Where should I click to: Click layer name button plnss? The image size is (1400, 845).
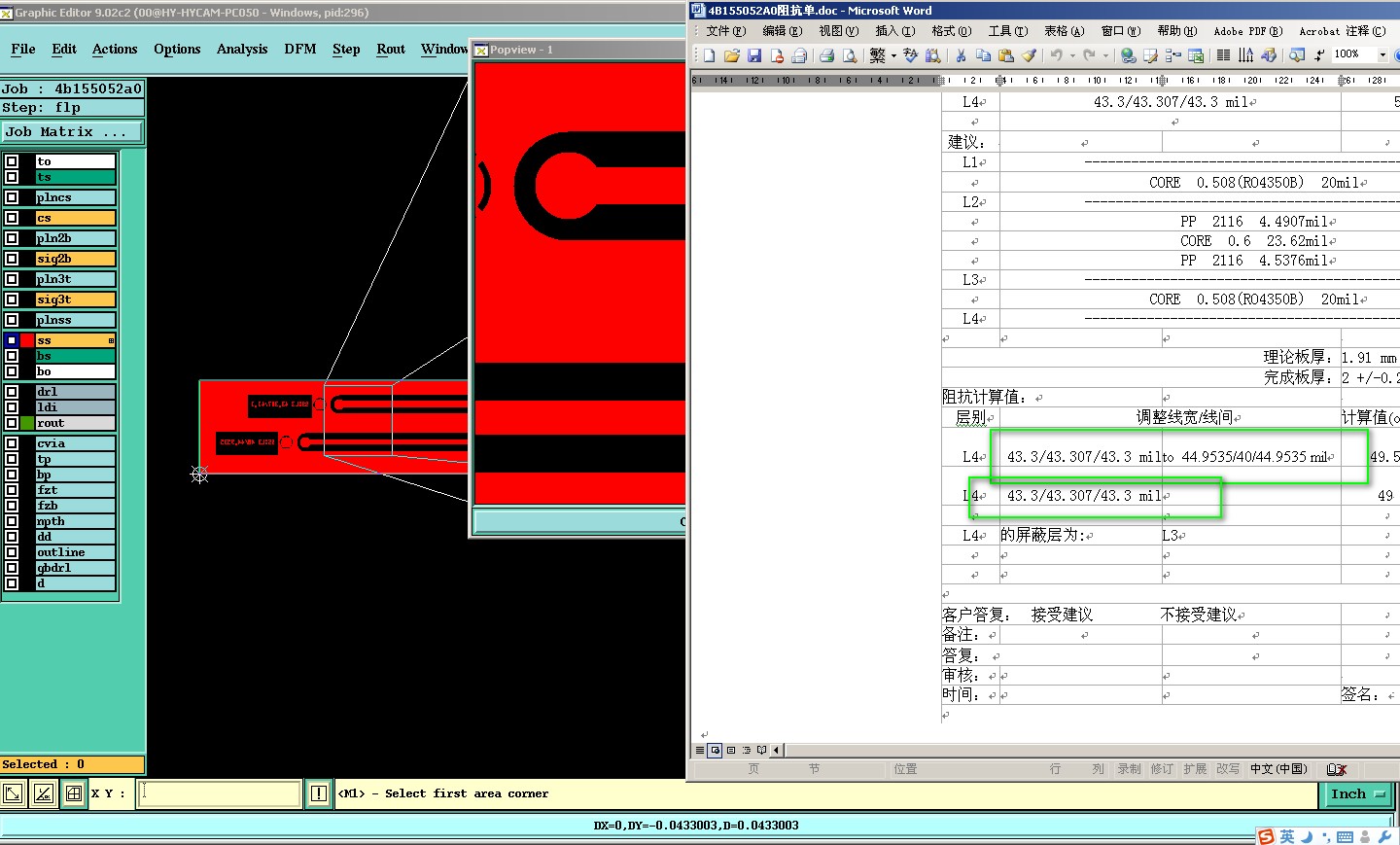point(76,320)
